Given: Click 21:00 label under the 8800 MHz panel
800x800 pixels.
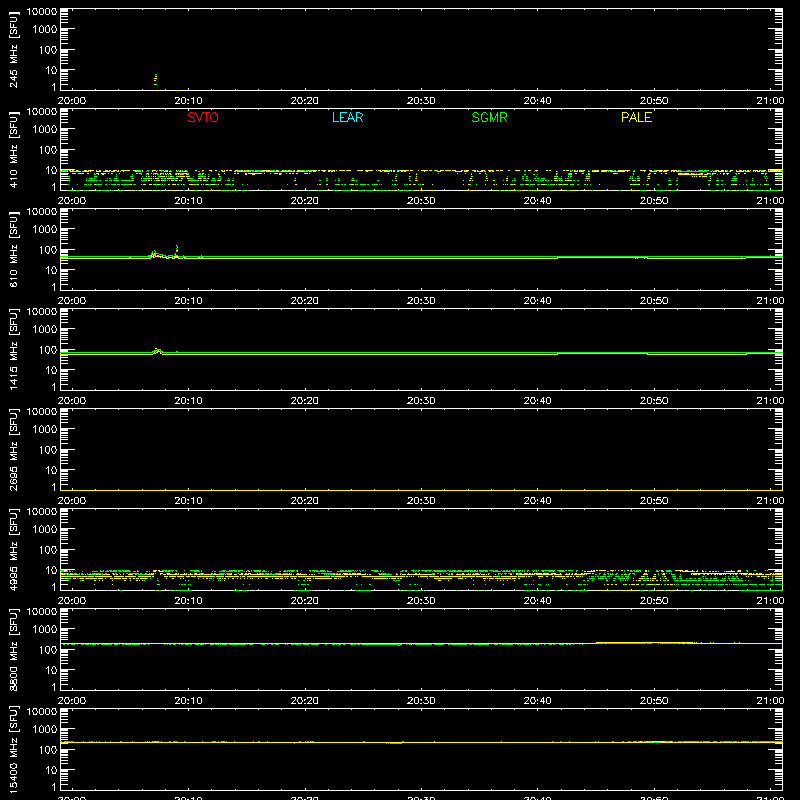Looking at the screenshot, I should [x=770, y=701].
